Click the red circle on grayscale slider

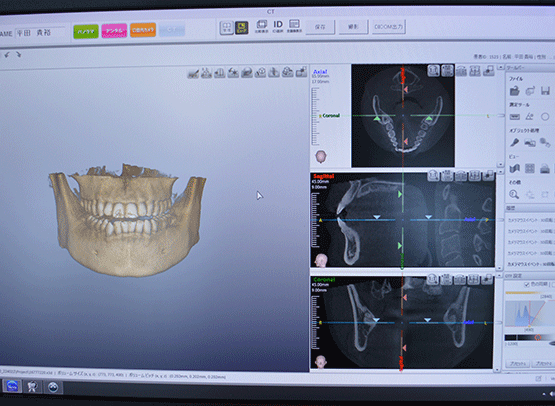pyautogui.click(x=538, y=337)
